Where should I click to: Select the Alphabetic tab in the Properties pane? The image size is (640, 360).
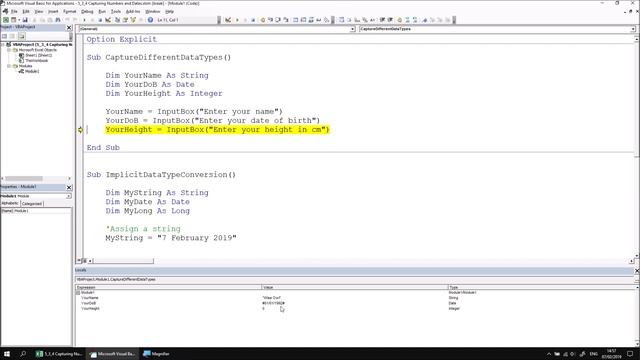click(10, 203)
